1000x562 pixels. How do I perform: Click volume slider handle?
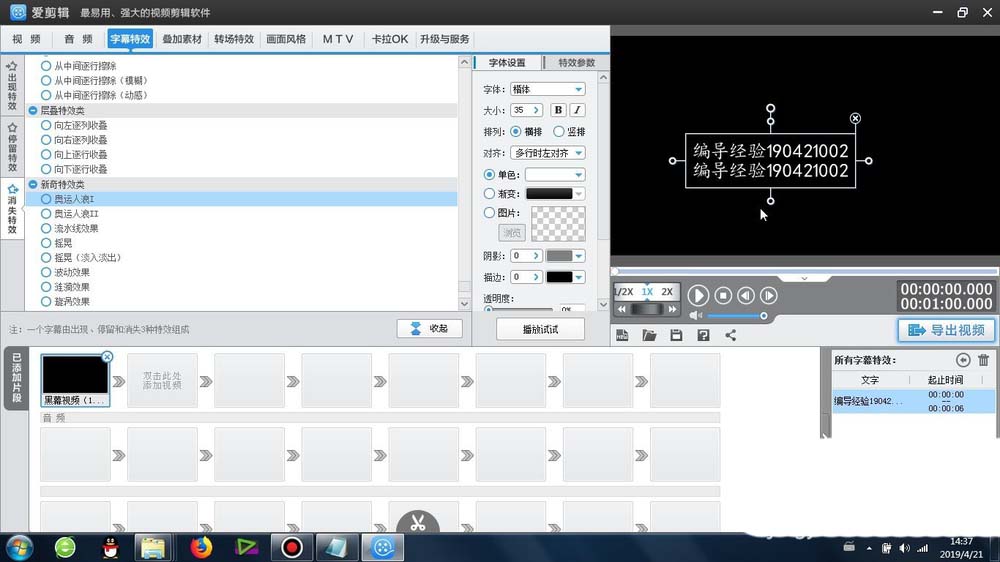tap(763, 316)
